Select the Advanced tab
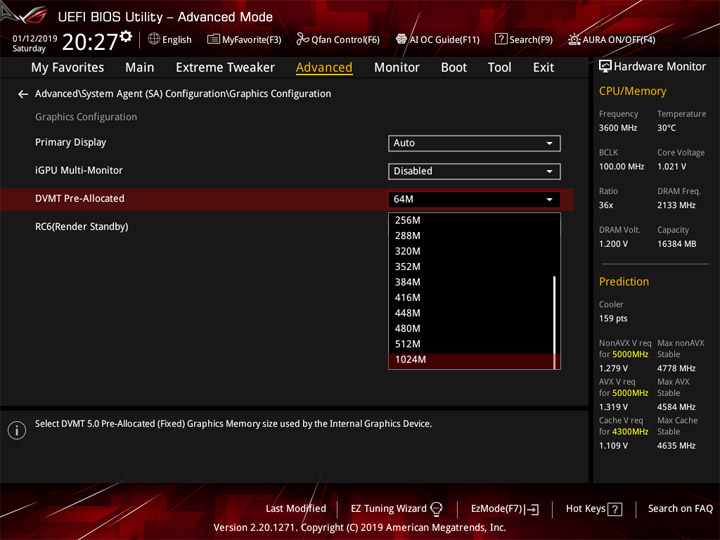Viewport: 720px width, 540px height. click(324, 68)
